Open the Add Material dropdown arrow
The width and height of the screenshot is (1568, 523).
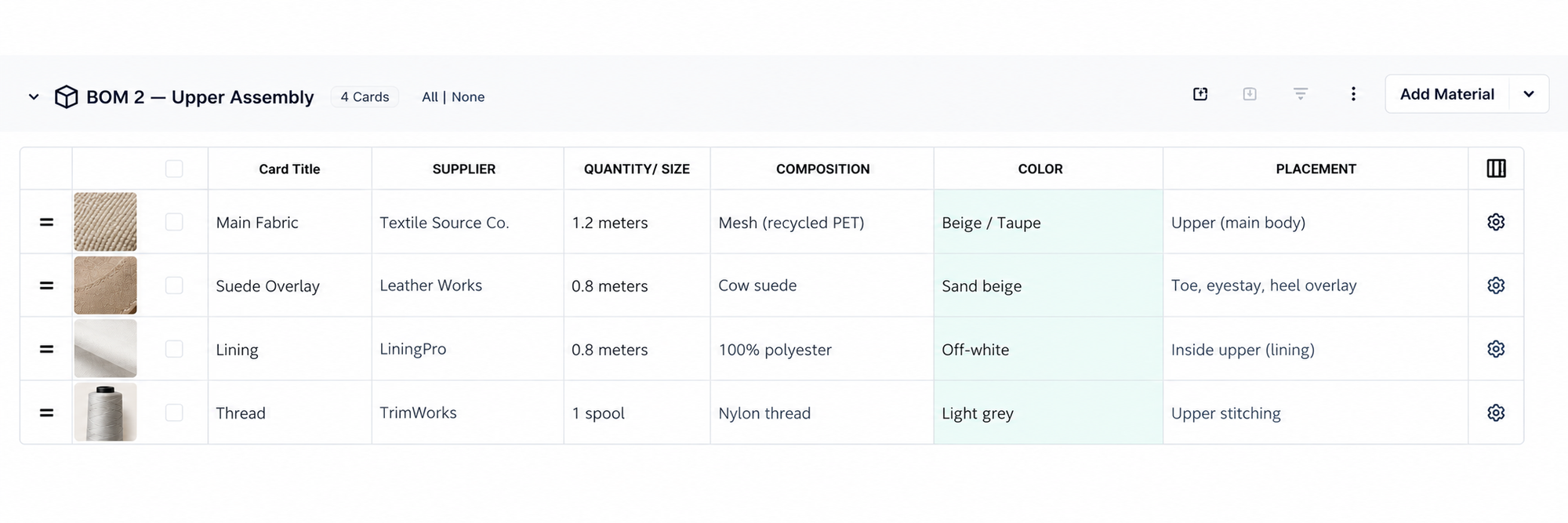tap(1529, 94)
